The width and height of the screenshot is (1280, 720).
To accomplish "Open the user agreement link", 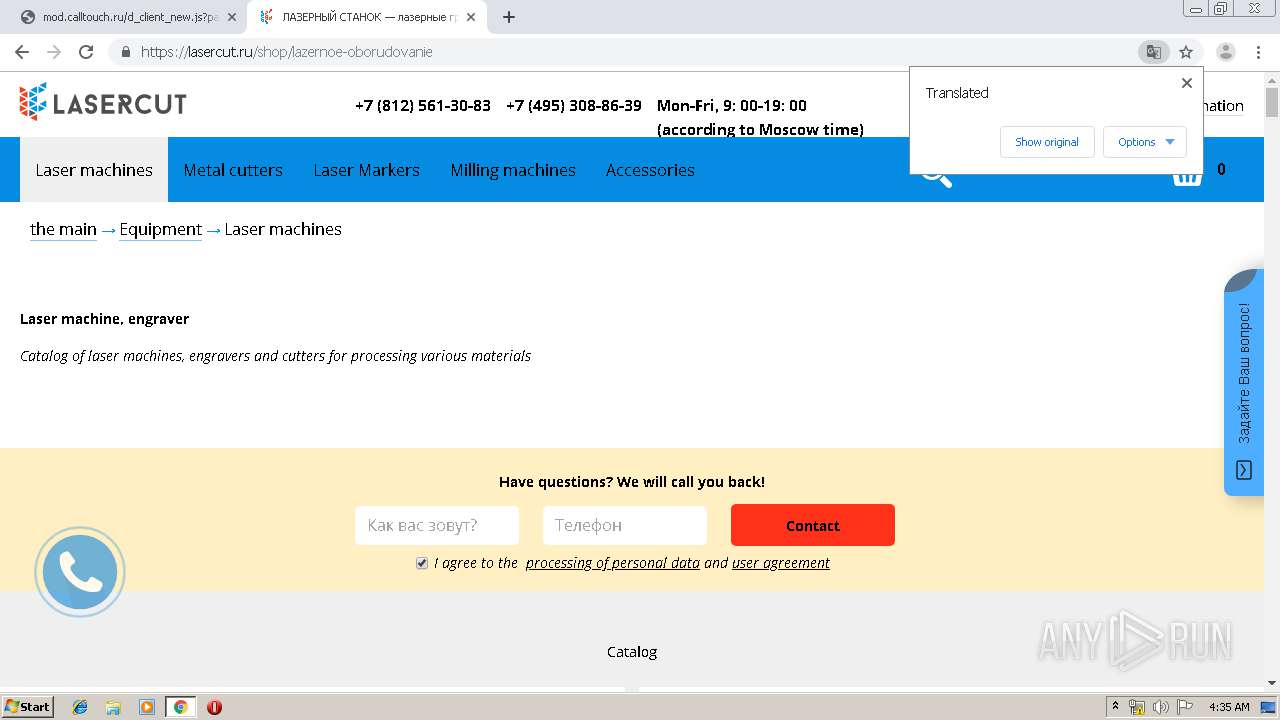I will tap(781, 563).
